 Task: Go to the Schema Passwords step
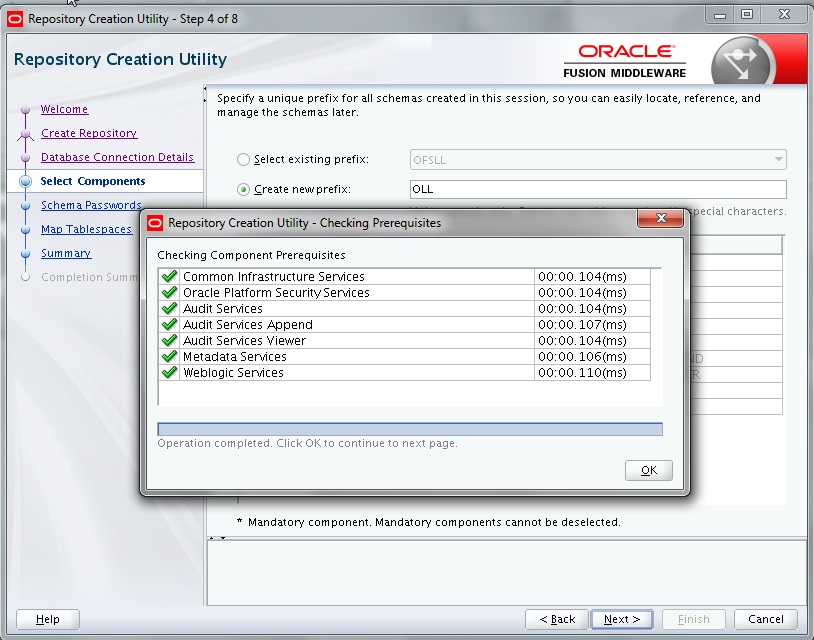[91, 205]
